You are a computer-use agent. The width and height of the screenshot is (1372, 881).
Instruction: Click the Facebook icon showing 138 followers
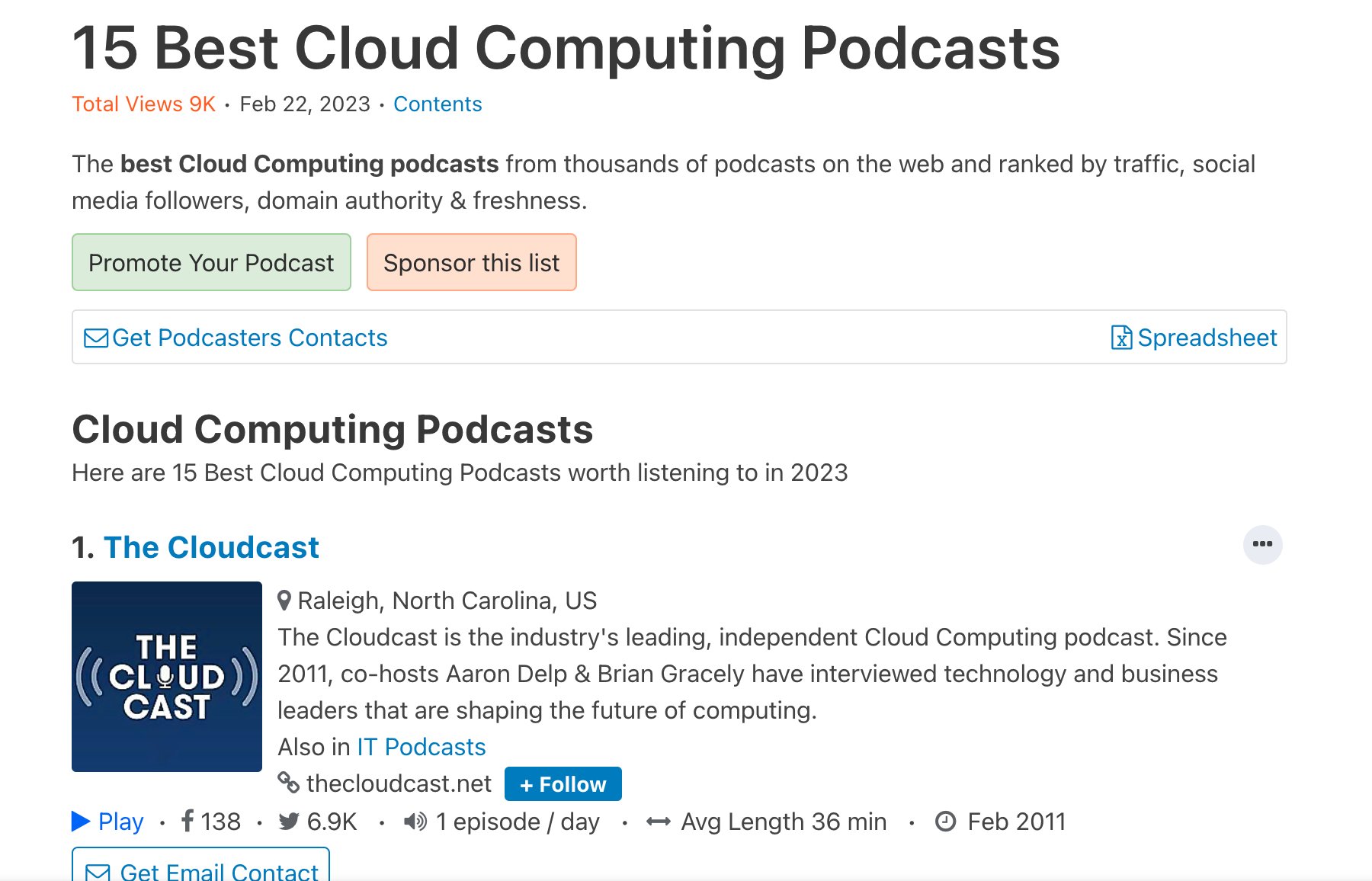(x=188, y=822)
